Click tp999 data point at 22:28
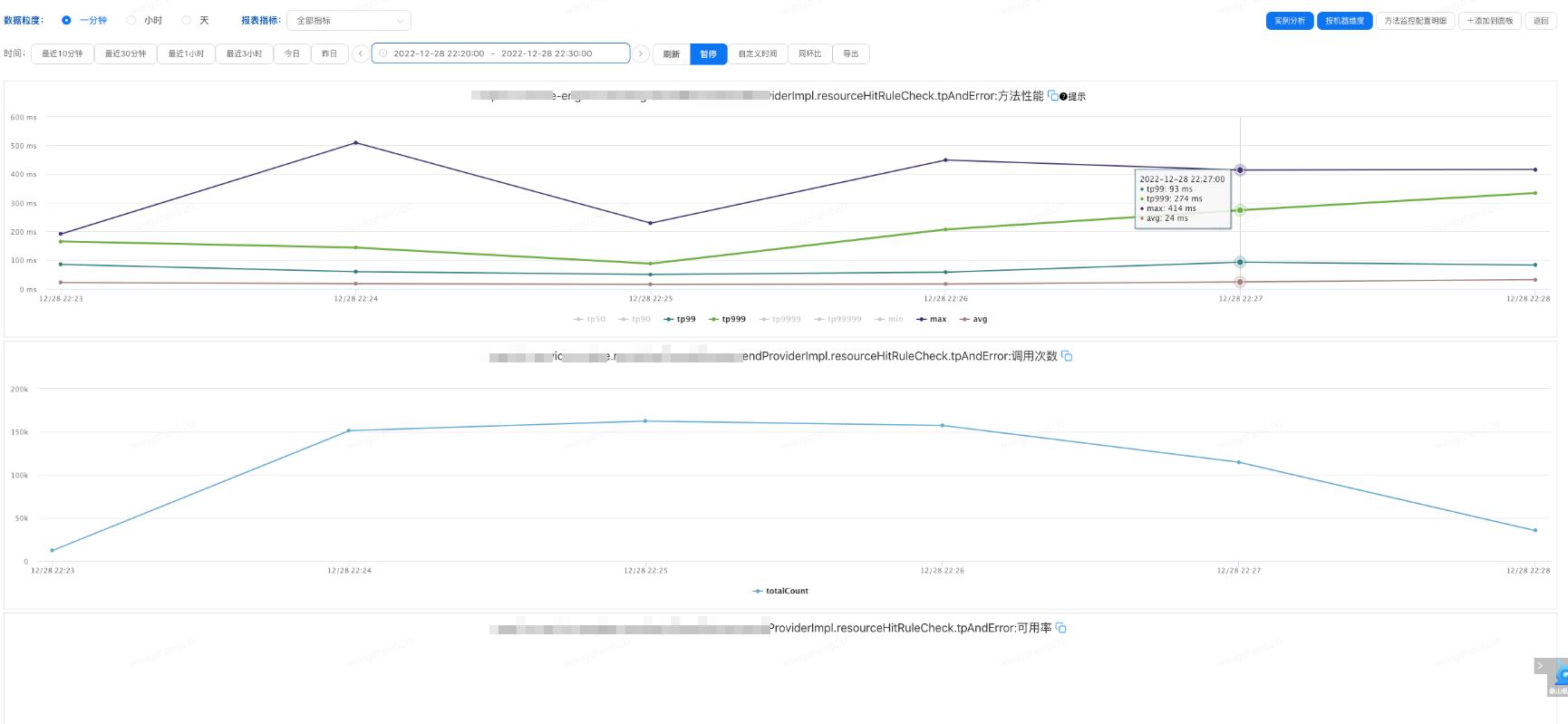 1534,192
